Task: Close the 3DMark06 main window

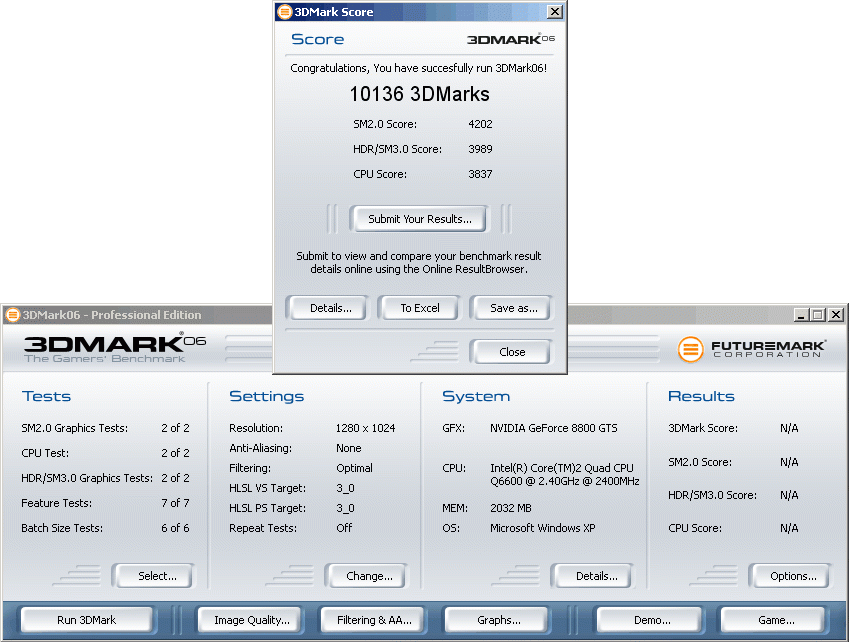Action: click(x=836, y=315)
